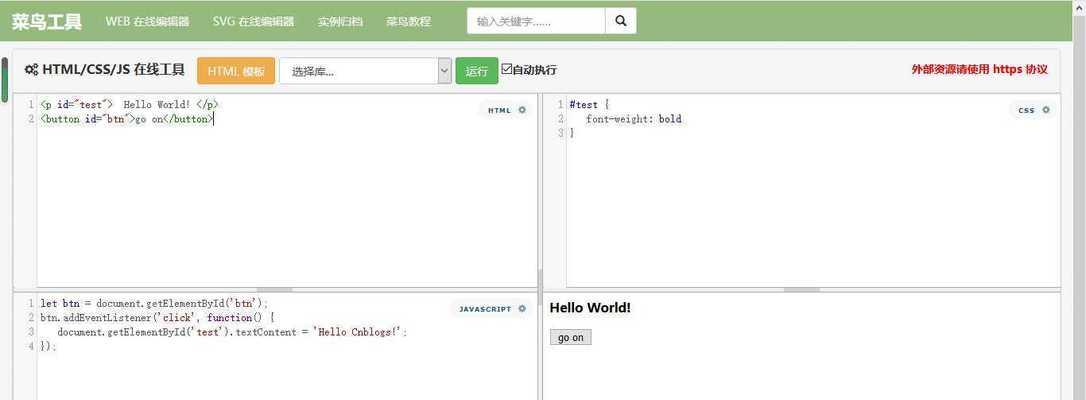Screen dimensions: 1086x400
Task: Click the CSS panel label
Action: 1026,110
